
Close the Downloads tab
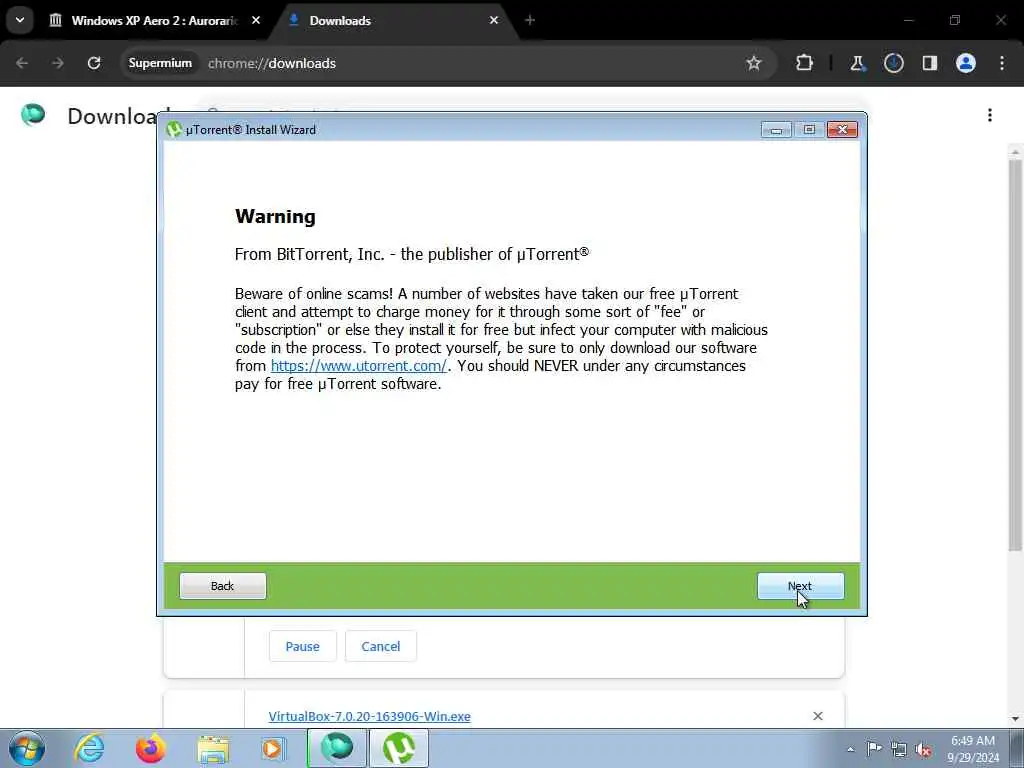494,20
